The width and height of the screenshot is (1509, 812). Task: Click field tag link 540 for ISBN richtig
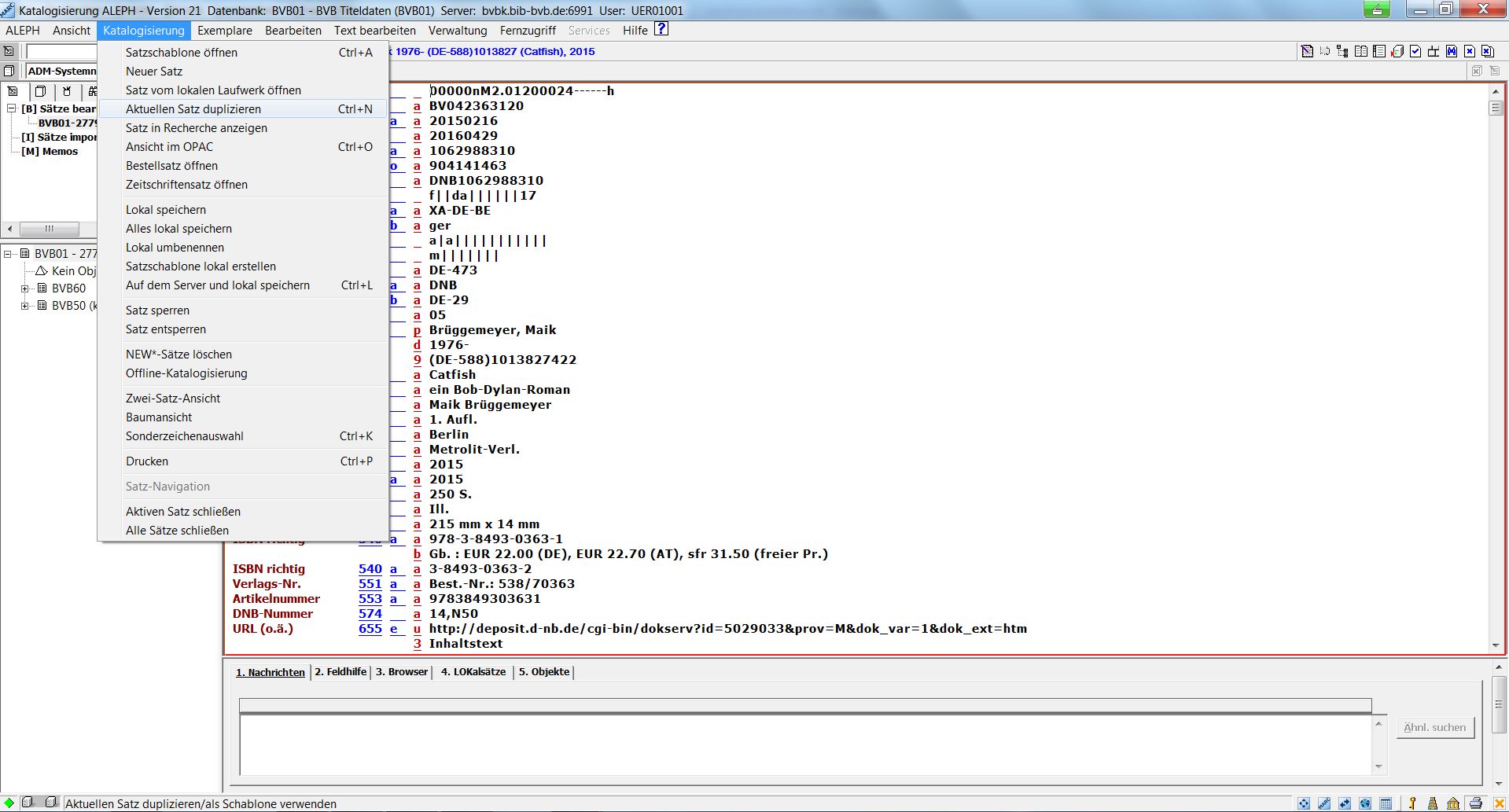pos(370,569)
